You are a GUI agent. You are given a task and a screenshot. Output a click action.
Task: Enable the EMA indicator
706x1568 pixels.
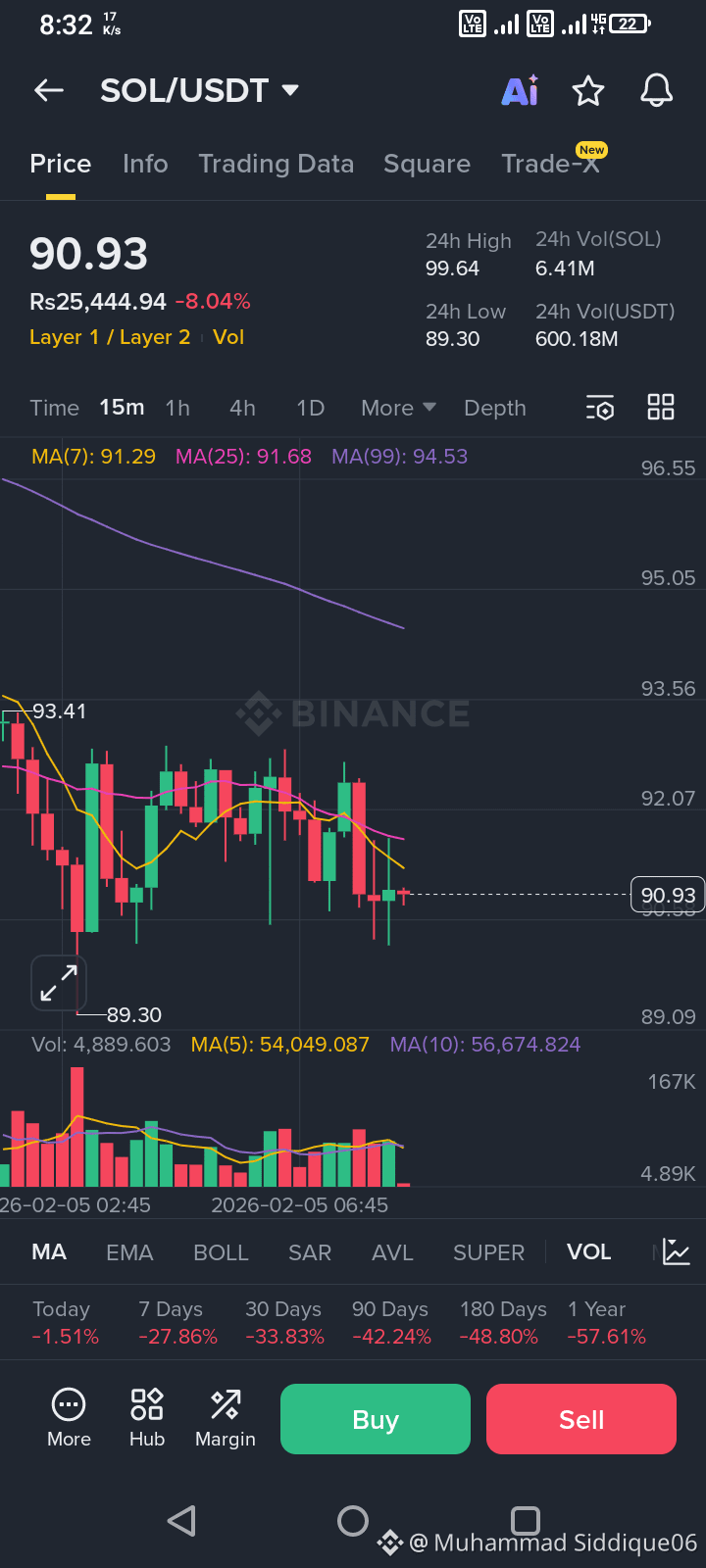point(129,1252)
